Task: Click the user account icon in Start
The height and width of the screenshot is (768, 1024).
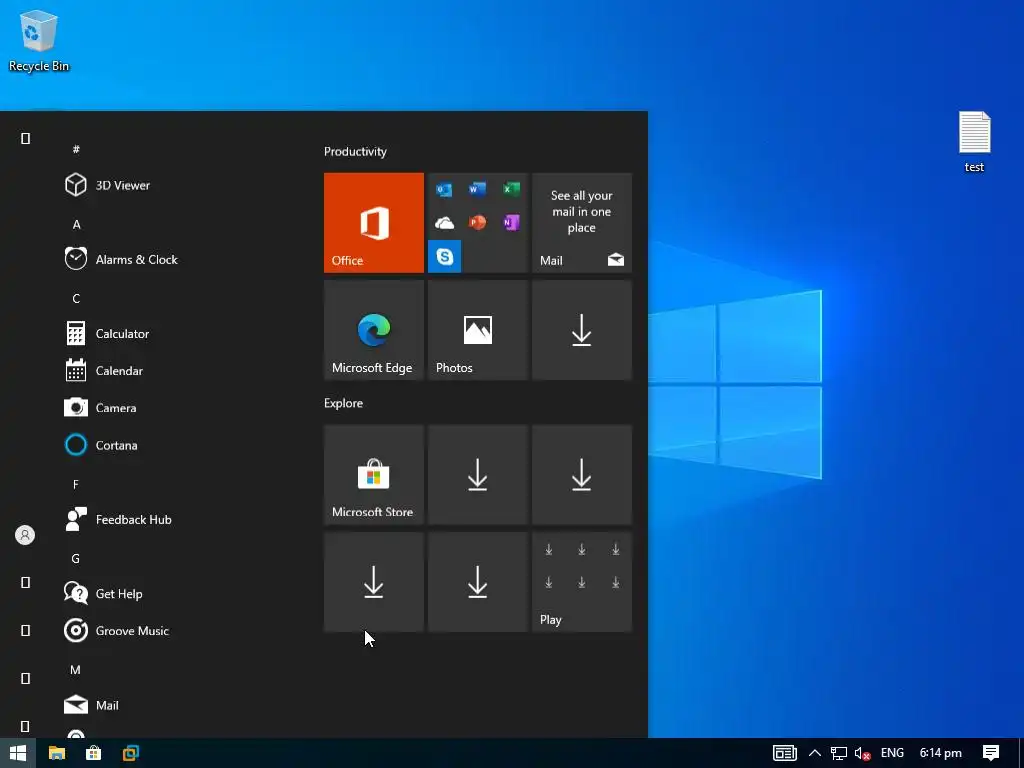Action: click(25, 536)
